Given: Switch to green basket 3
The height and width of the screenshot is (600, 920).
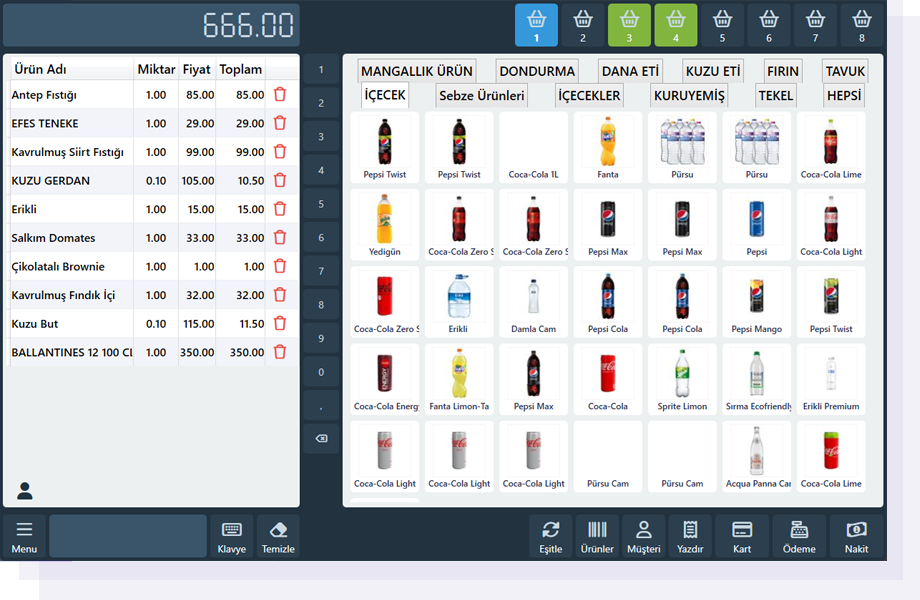Looking at the screenshot, I should click(629, 25).
